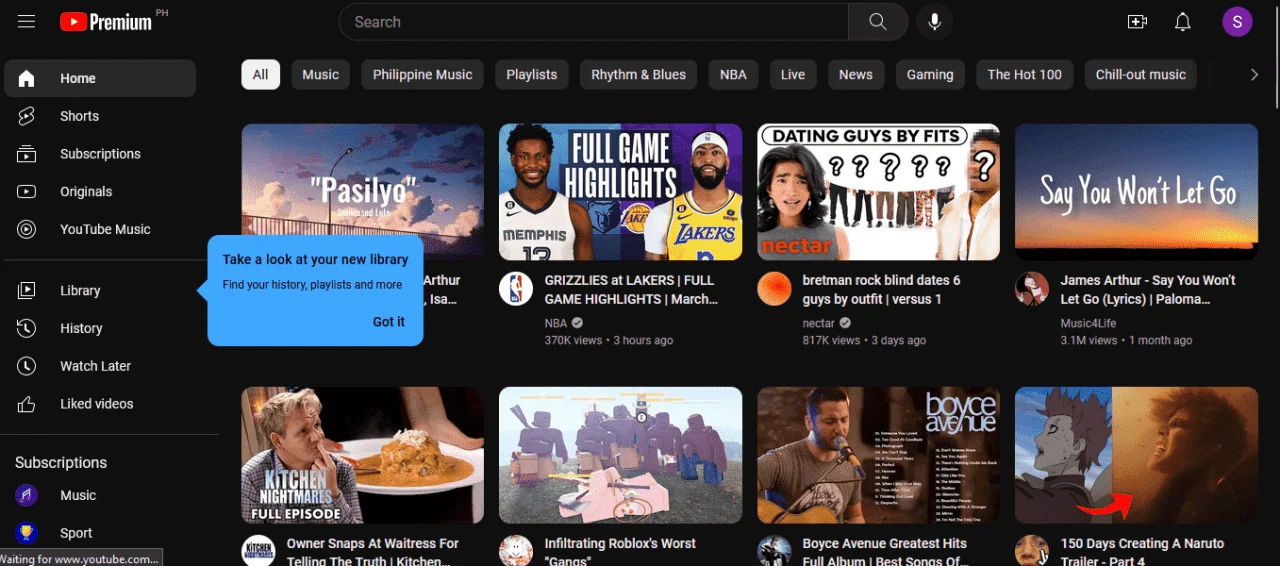Play the Say You Won't Let Go thumbnail
The height and width of the screenshot is (566, 1280).
pos(1136,192)
